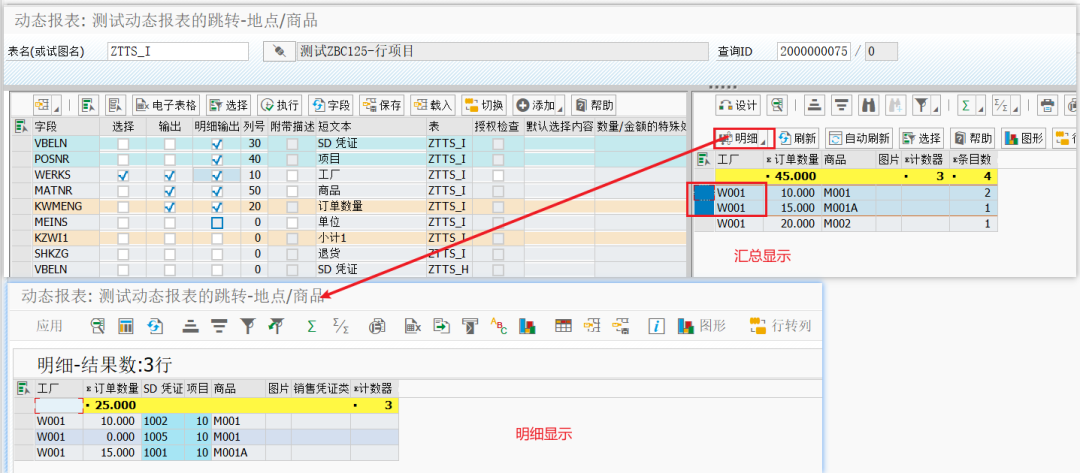Click the blue information icon in the detail window
1080x473 pixels.
(x=657, y=326)
